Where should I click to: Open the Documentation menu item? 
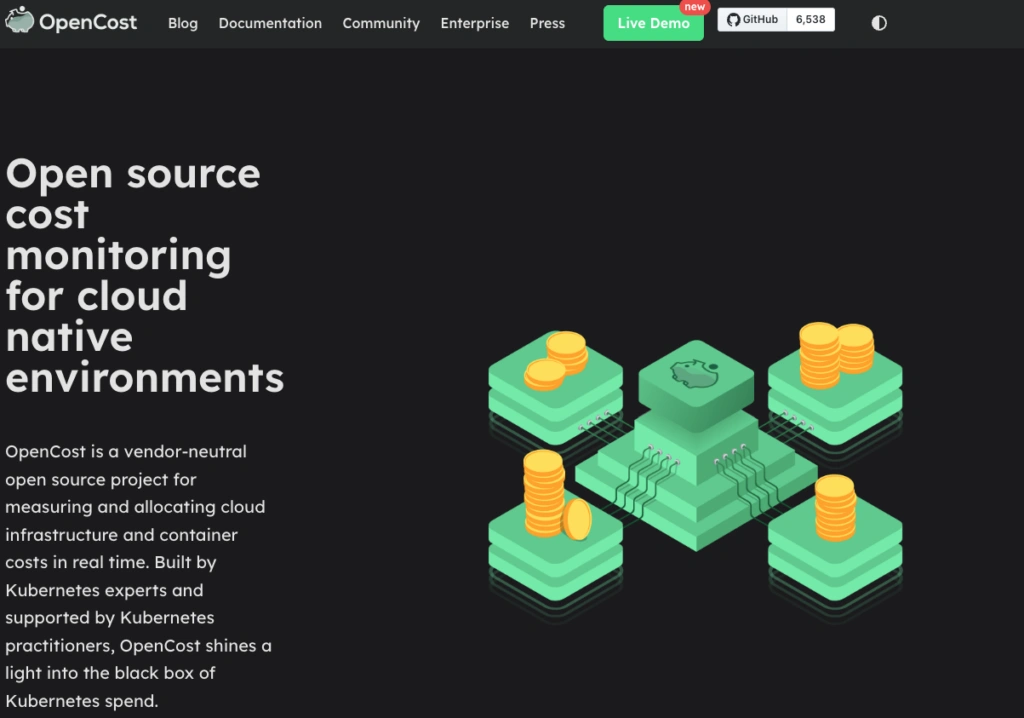coord(270,23)
